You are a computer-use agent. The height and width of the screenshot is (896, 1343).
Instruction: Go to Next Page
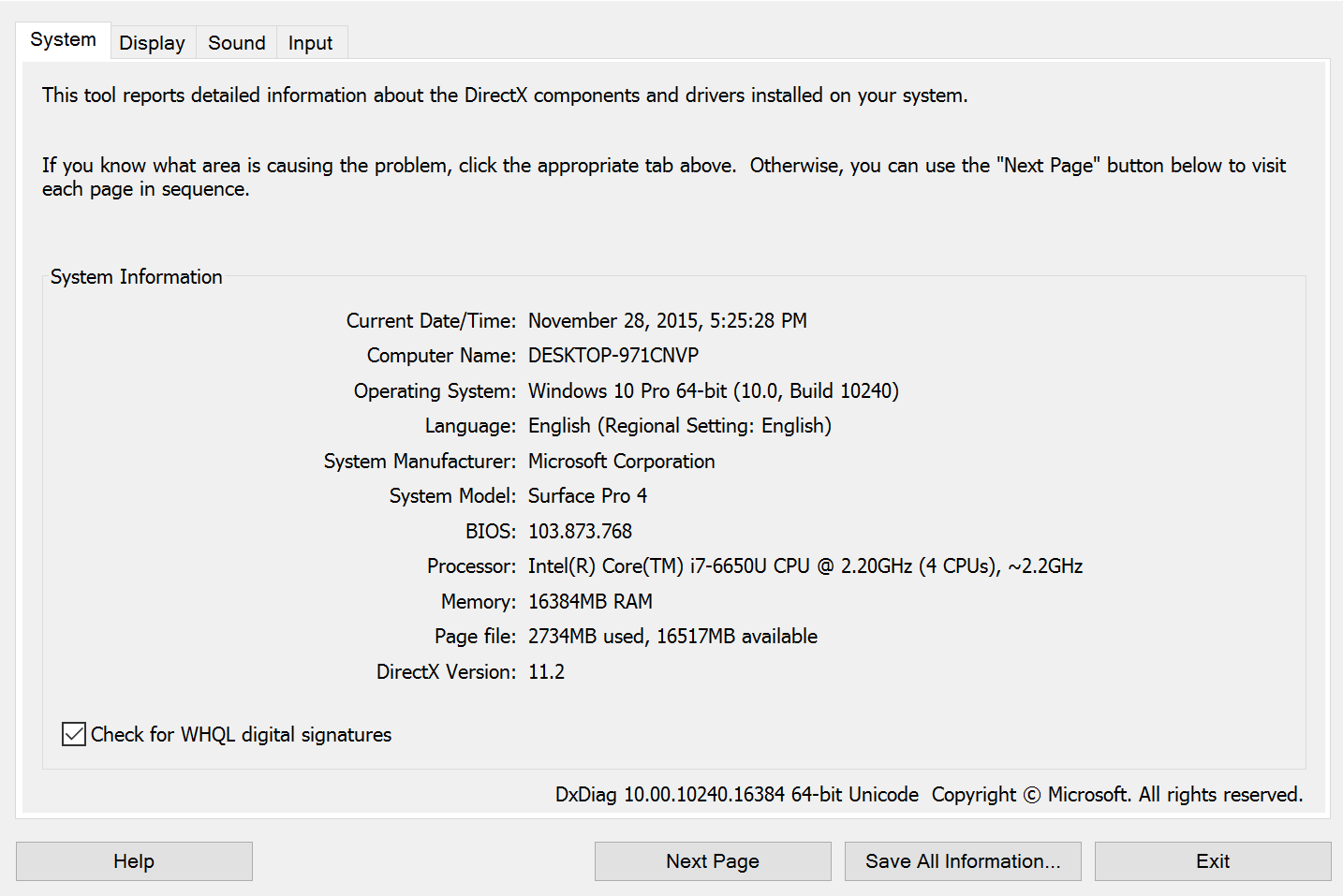(713, 861)
